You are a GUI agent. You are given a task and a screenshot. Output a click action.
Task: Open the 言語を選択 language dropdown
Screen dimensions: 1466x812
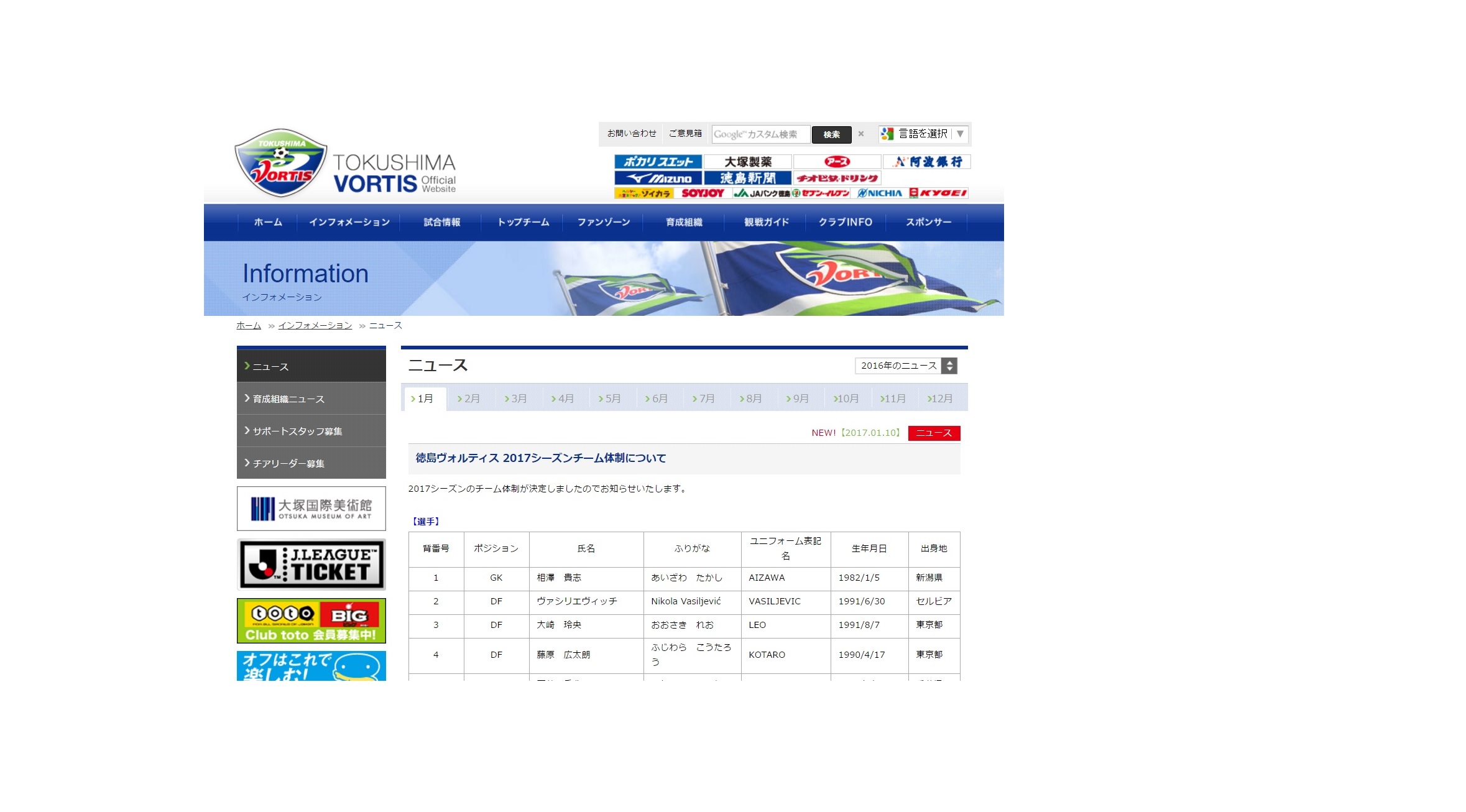(x=924, y=134)
